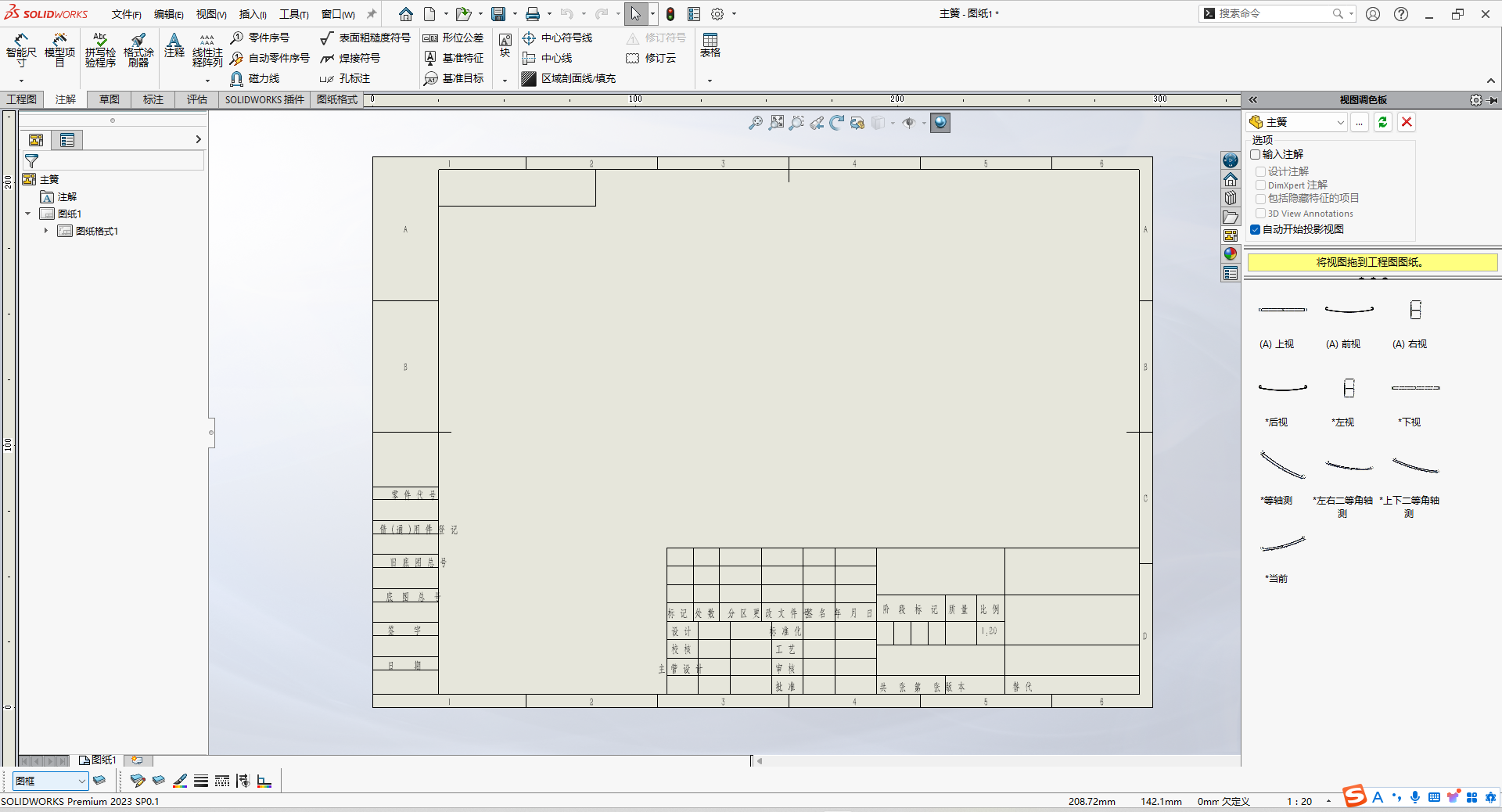Select the 智能尺寸 smart dimension tool
This screenshot has height=812, width=1502.
click(21, 49)
